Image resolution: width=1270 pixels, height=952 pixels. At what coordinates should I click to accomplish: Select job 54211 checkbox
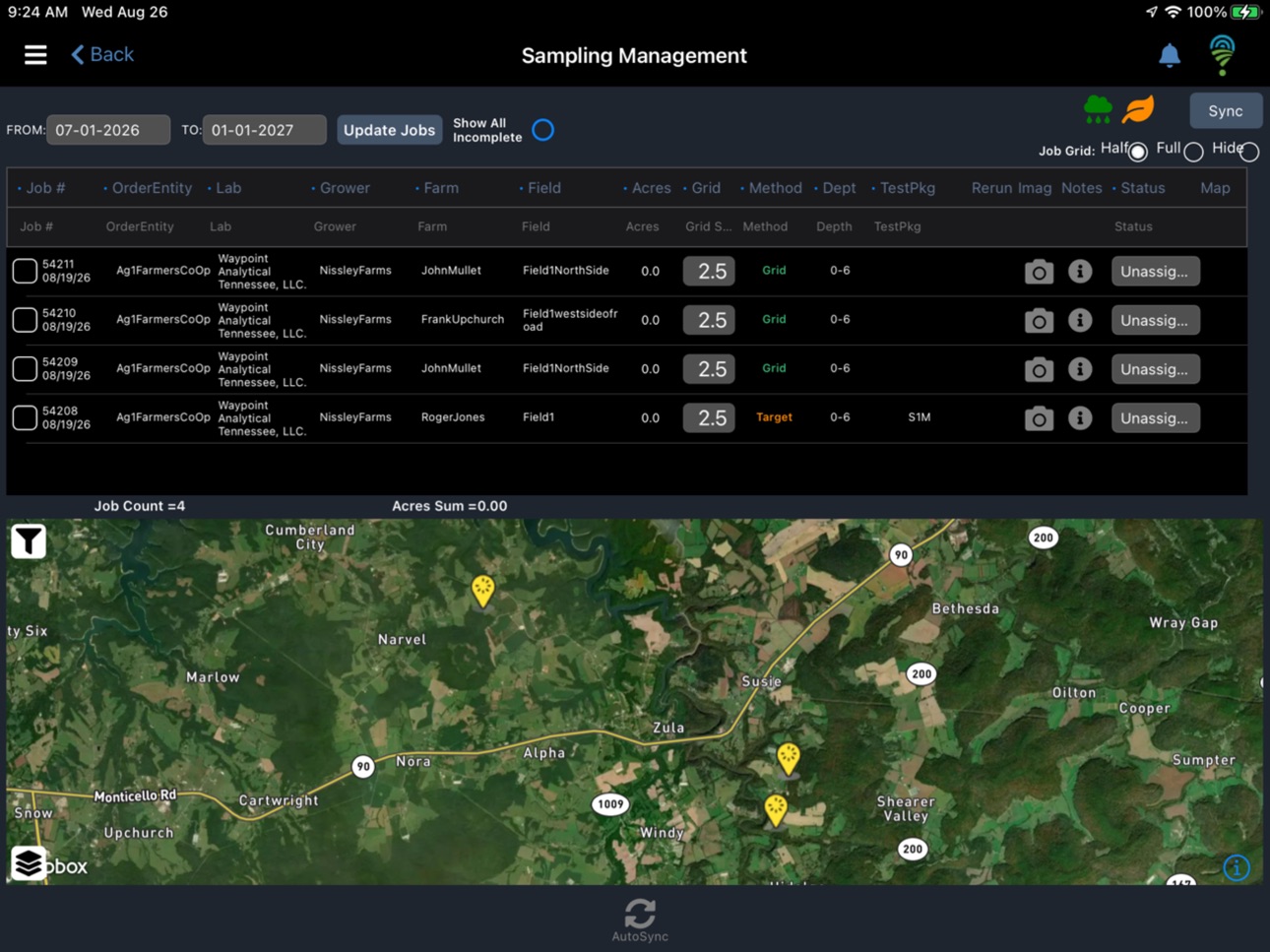pyautogui.click(x=25, y=271)
